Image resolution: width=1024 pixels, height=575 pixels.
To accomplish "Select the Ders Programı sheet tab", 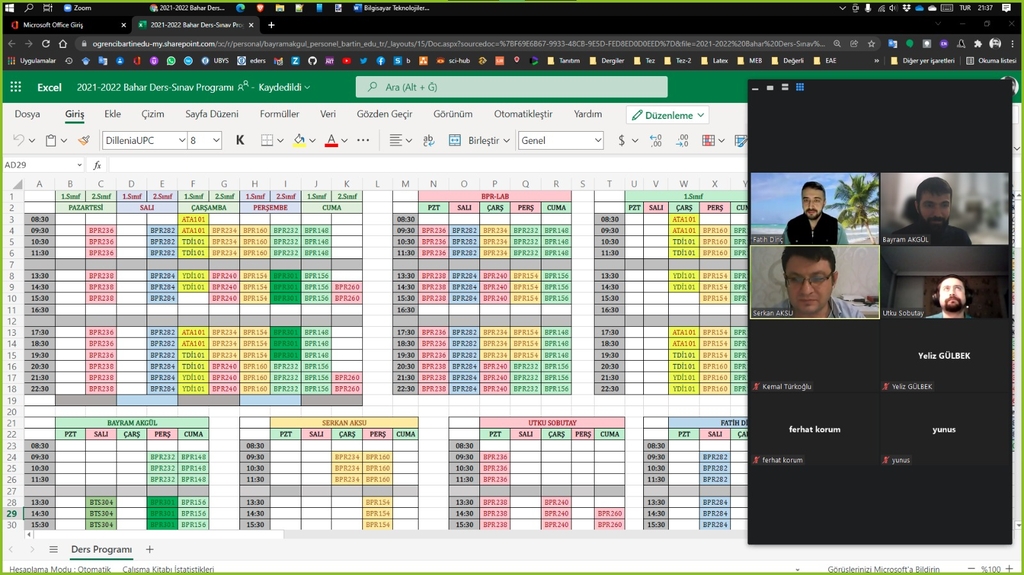I will click(101, 550).
